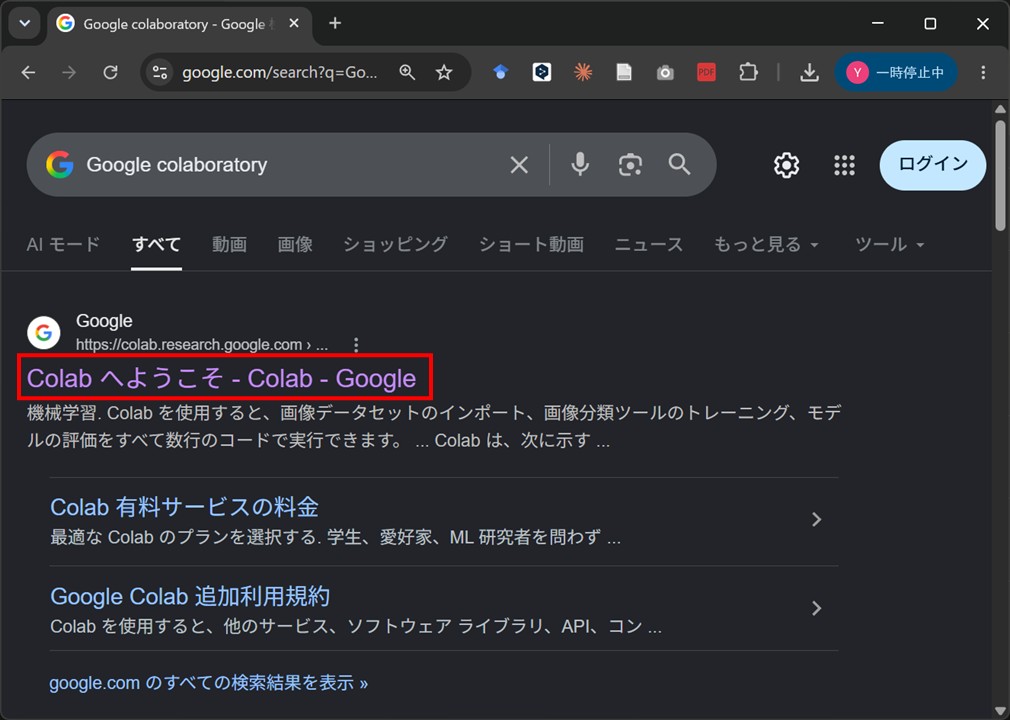This screenshot has width=1010, height=720.
Task: Click the address bar URL text
Action: 280,72
